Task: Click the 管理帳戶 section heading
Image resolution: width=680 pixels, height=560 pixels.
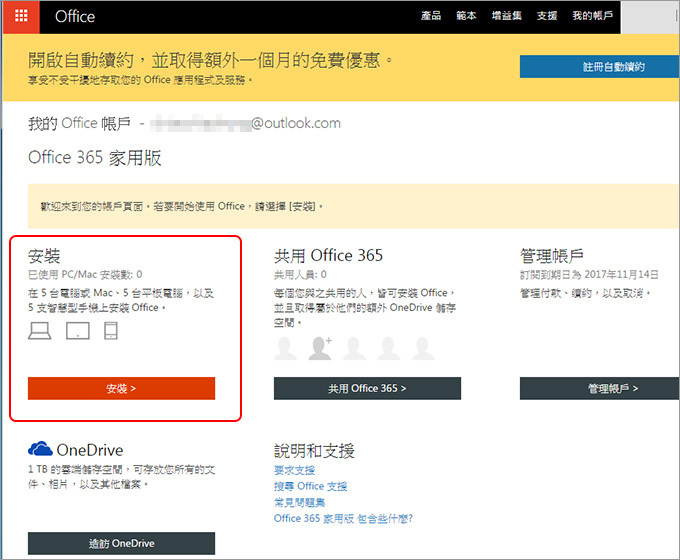Action: [x=552, y=256]
